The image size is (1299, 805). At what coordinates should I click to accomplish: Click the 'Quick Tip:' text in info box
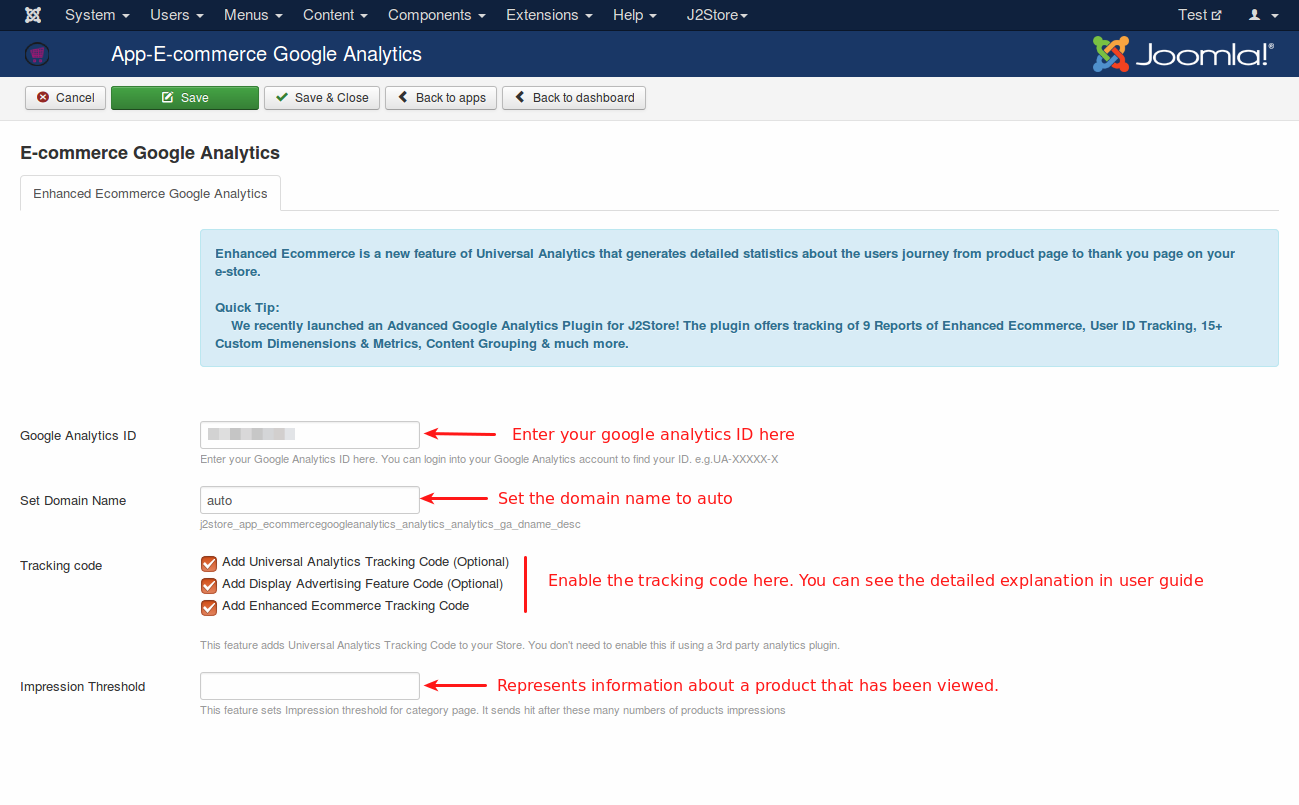247,308
